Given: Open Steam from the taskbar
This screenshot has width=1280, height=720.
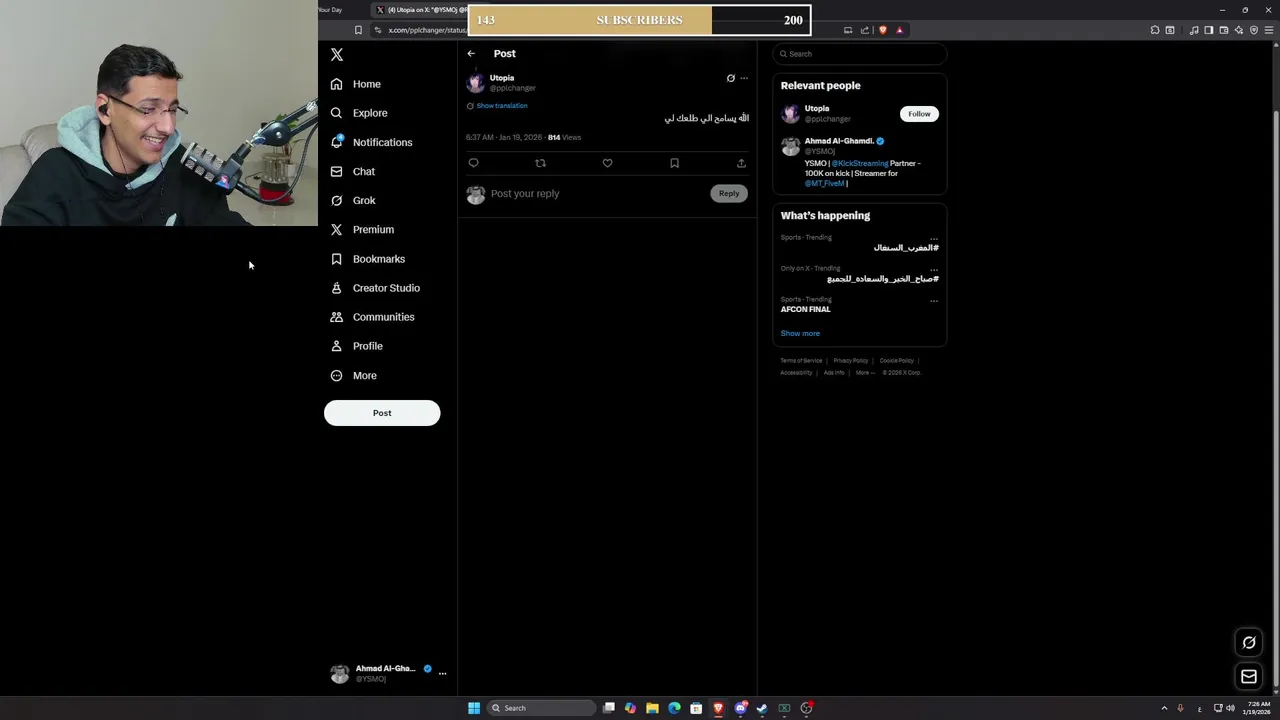Looking at the screenshot, I should 762,708.
